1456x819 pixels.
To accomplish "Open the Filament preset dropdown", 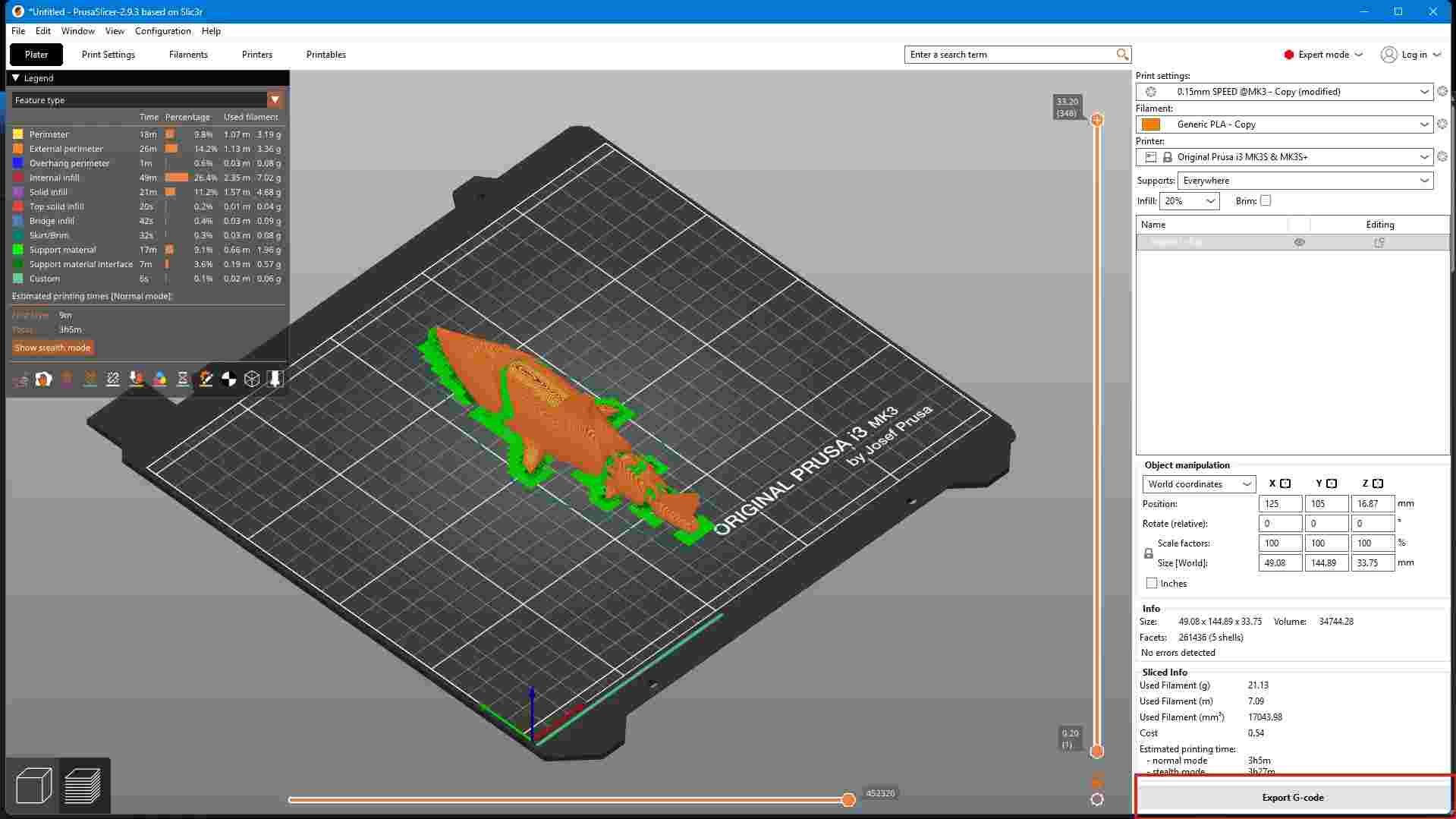I will 1285,124.
